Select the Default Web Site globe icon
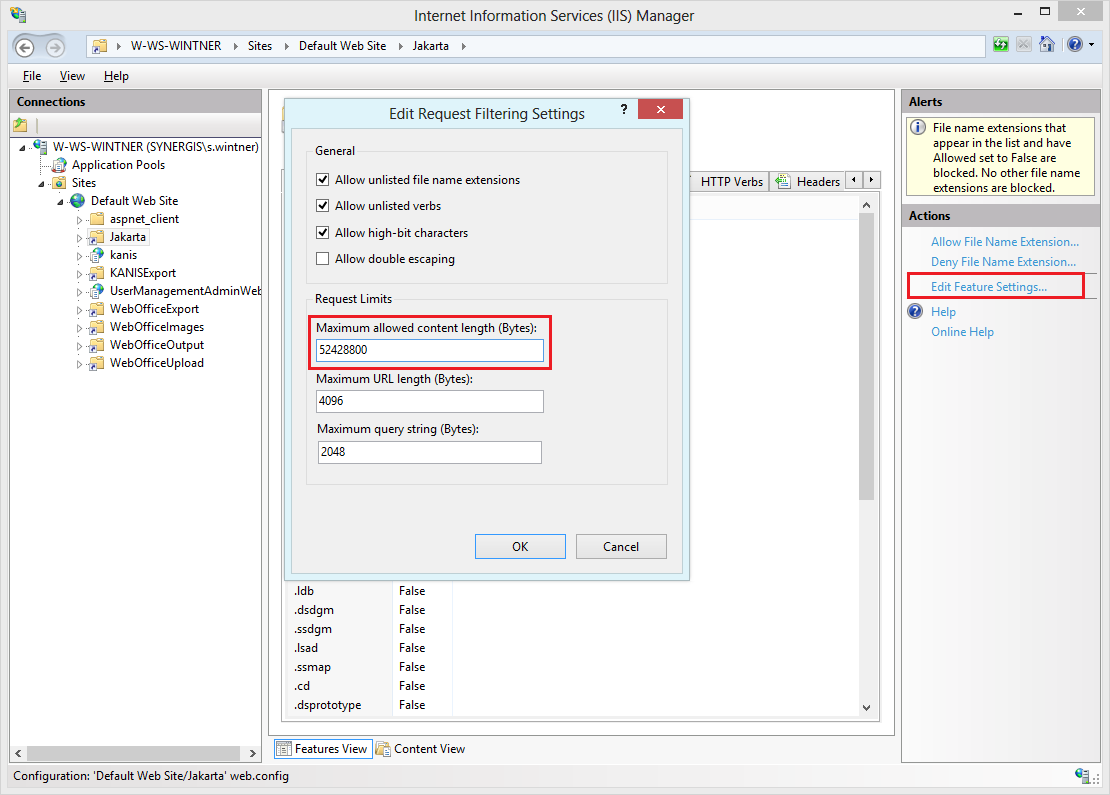The image size is (1110, 795). [77, 200]
